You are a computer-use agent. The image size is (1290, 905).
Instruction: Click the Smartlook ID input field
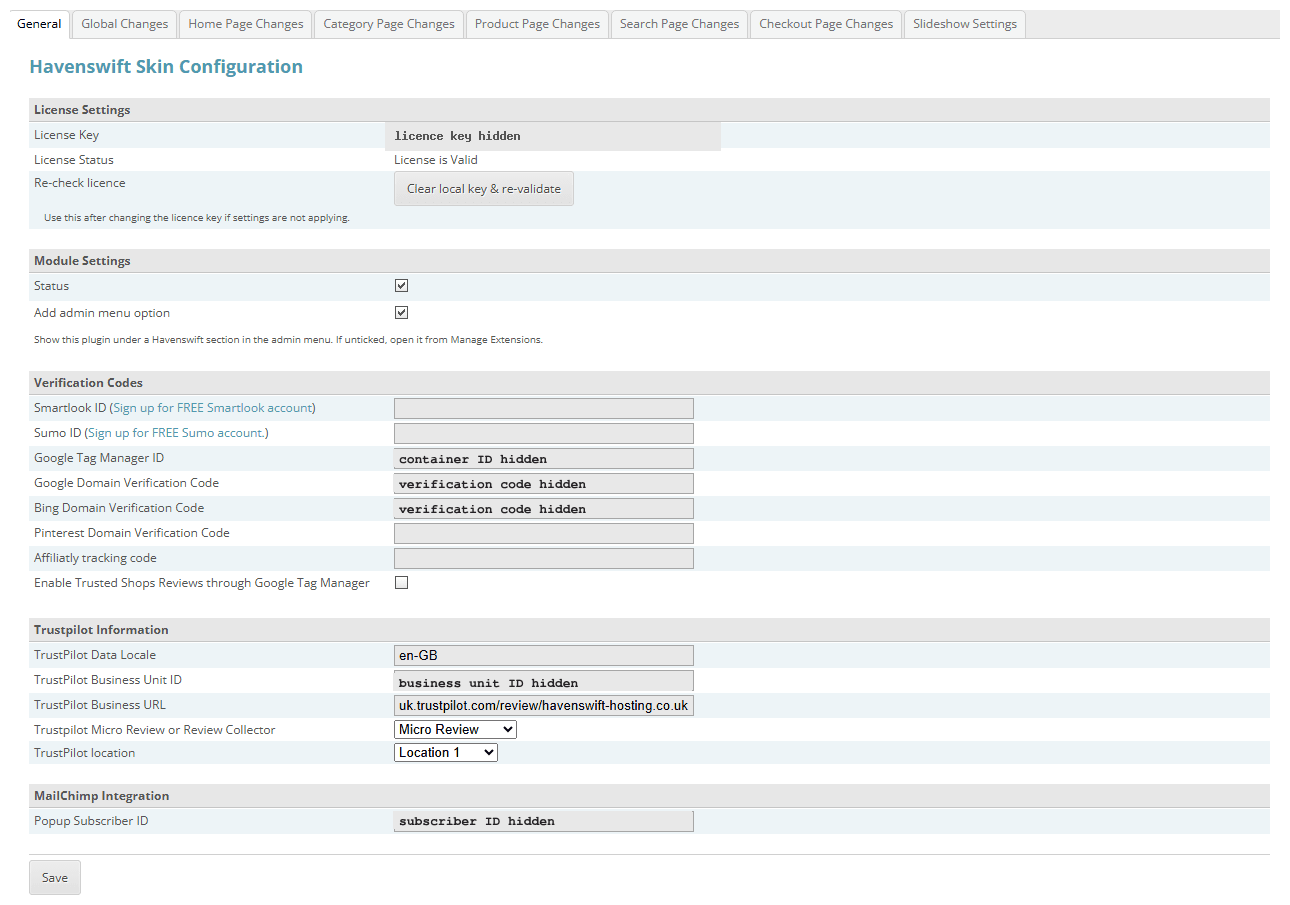[x=544, y=408]
